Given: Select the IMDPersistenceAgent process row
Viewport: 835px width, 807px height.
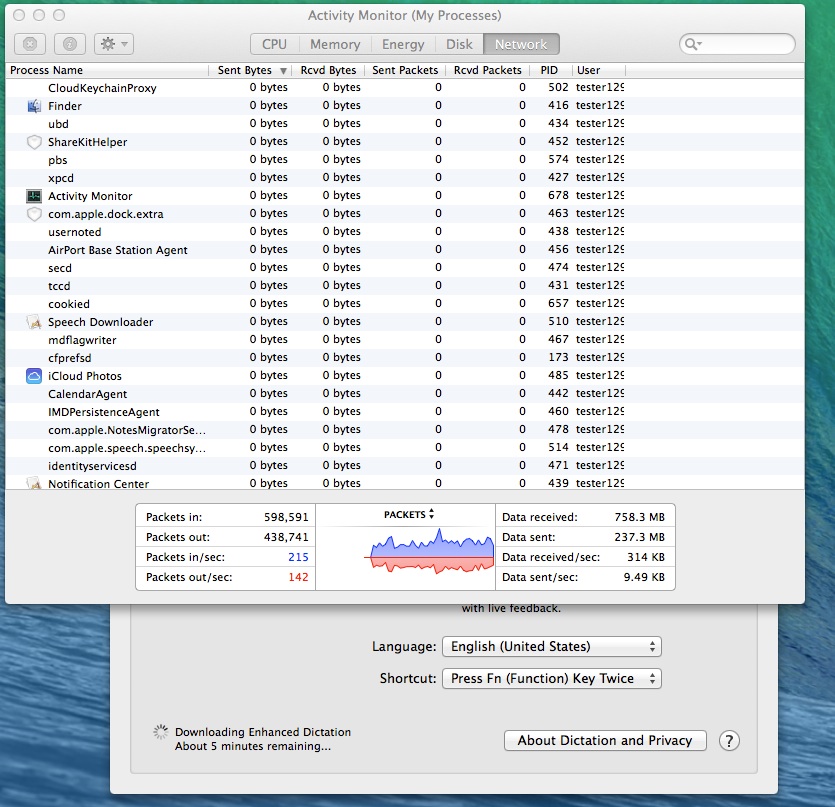Looking at the screenshot, I should click(x=405, y=412).
